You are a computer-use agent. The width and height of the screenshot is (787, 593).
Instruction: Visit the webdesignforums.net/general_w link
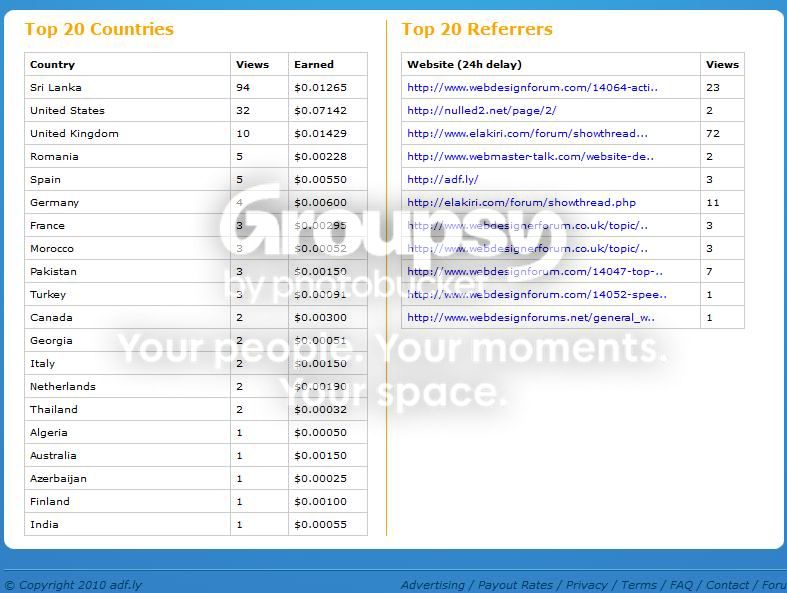tap(531, 318)
